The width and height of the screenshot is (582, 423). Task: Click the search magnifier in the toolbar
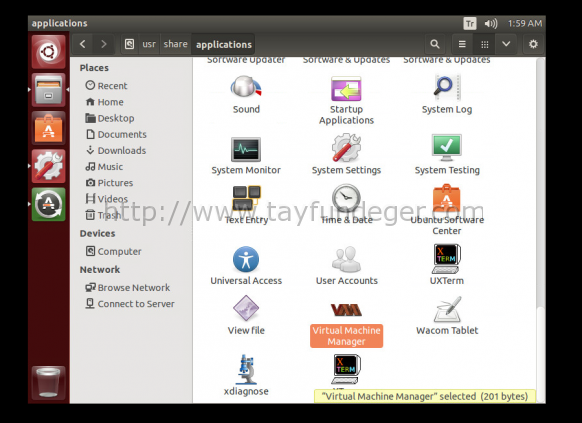click(435, 44)
